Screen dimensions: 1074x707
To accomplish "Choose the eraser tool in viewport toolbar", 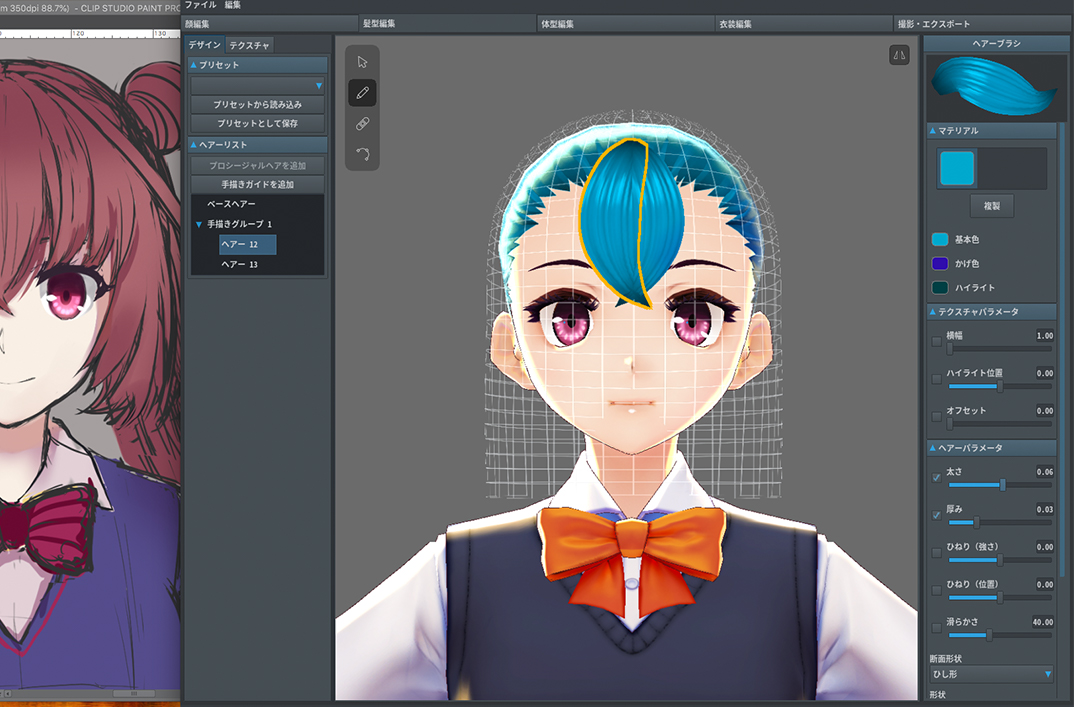I will point(362,124).
